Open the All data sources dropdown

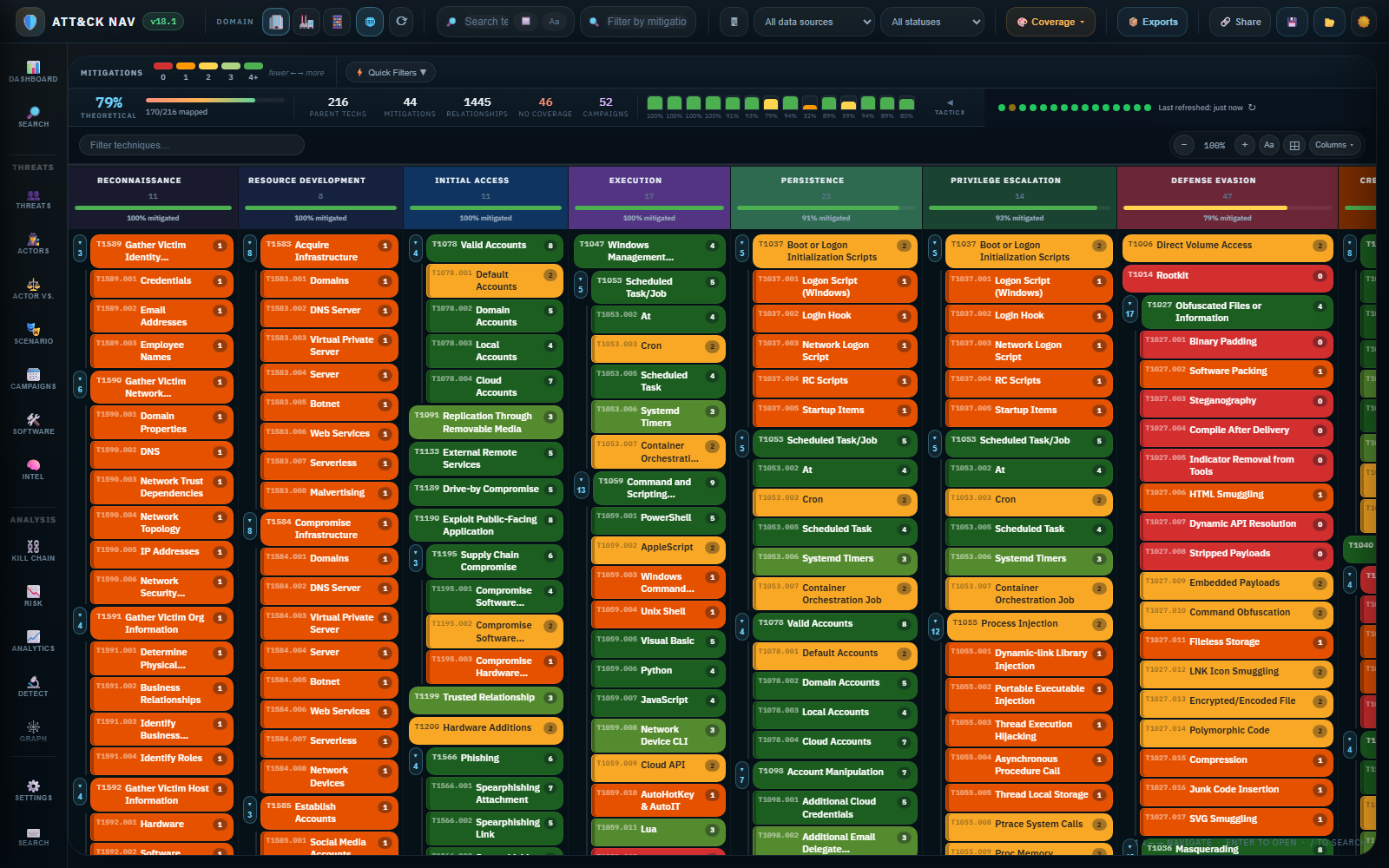(x=813, y=22)
